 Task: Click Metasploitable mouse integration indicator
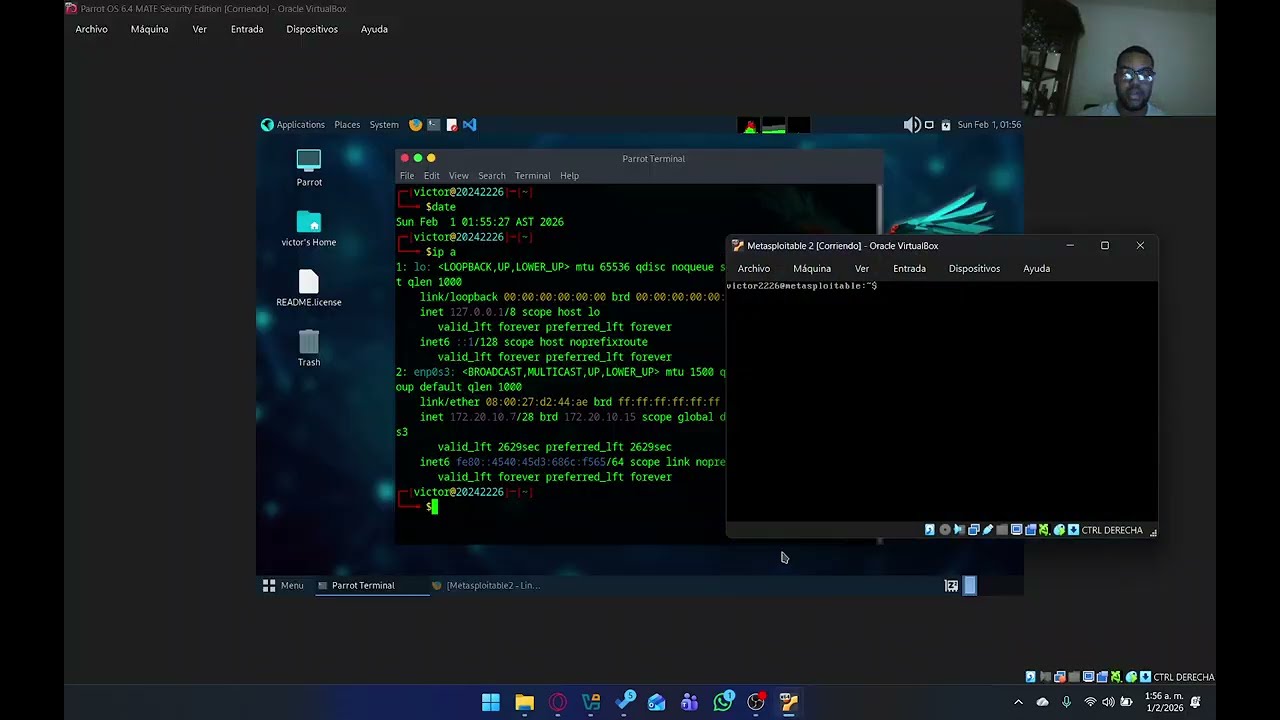click(x=1059, y=530)
